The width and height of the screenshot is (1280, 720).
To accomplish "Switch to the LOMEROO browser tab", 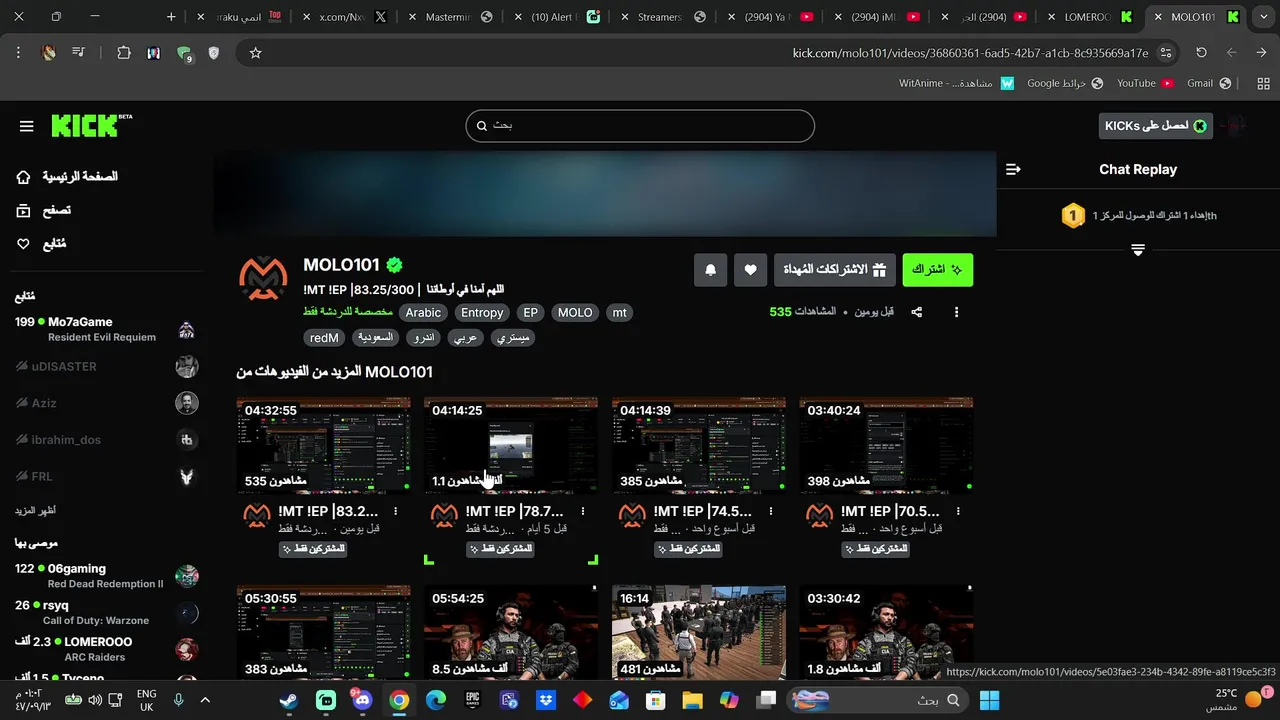I will [1088, 17].
